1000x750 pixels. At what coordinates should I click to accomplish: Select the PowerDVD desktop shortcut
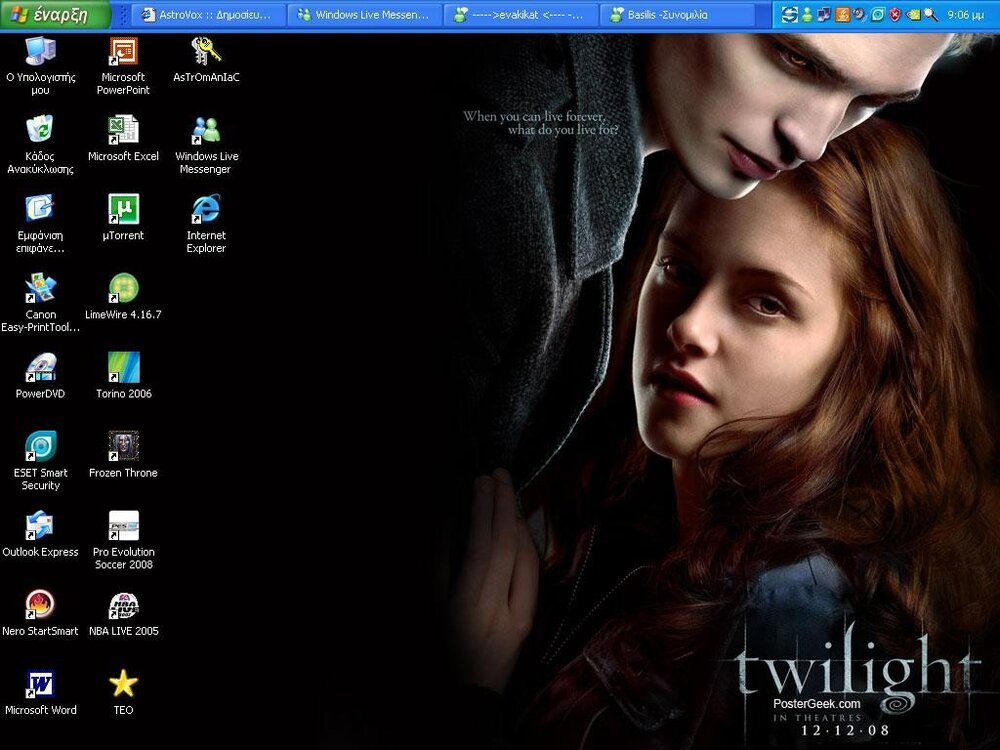[40, 367]
